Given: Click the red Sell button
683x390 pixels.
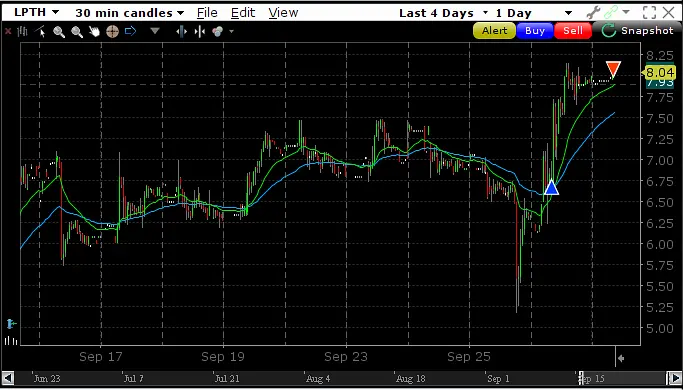Looking at the screenshot, I should click(x=573, y=31).
